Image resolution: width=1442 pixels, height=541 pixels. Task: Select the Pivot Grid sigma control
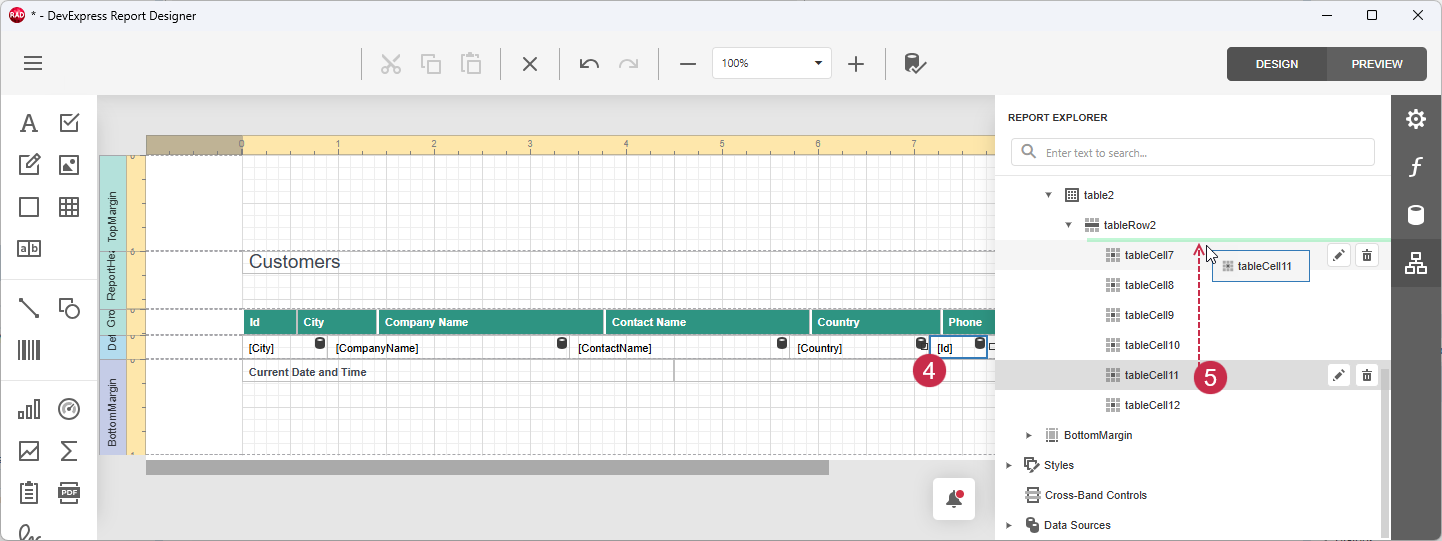[x=69, y=451]
